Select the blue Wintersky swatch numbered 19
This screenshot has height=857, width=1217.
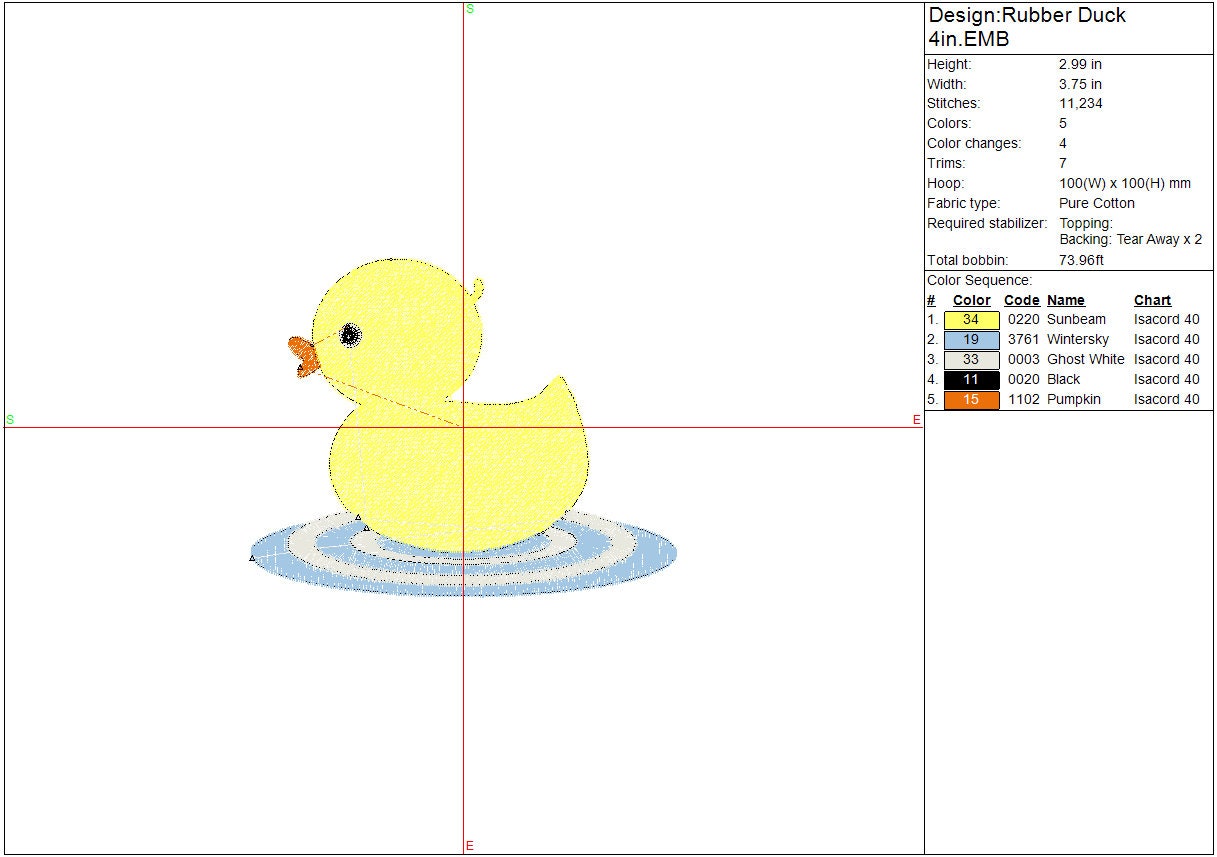click(971, 340)
